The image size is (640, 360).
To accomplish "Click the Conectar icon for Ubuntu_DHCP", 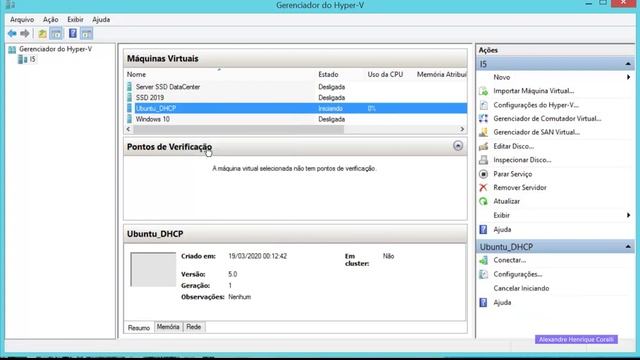I will pyautogui.click(x=484, y=260).
